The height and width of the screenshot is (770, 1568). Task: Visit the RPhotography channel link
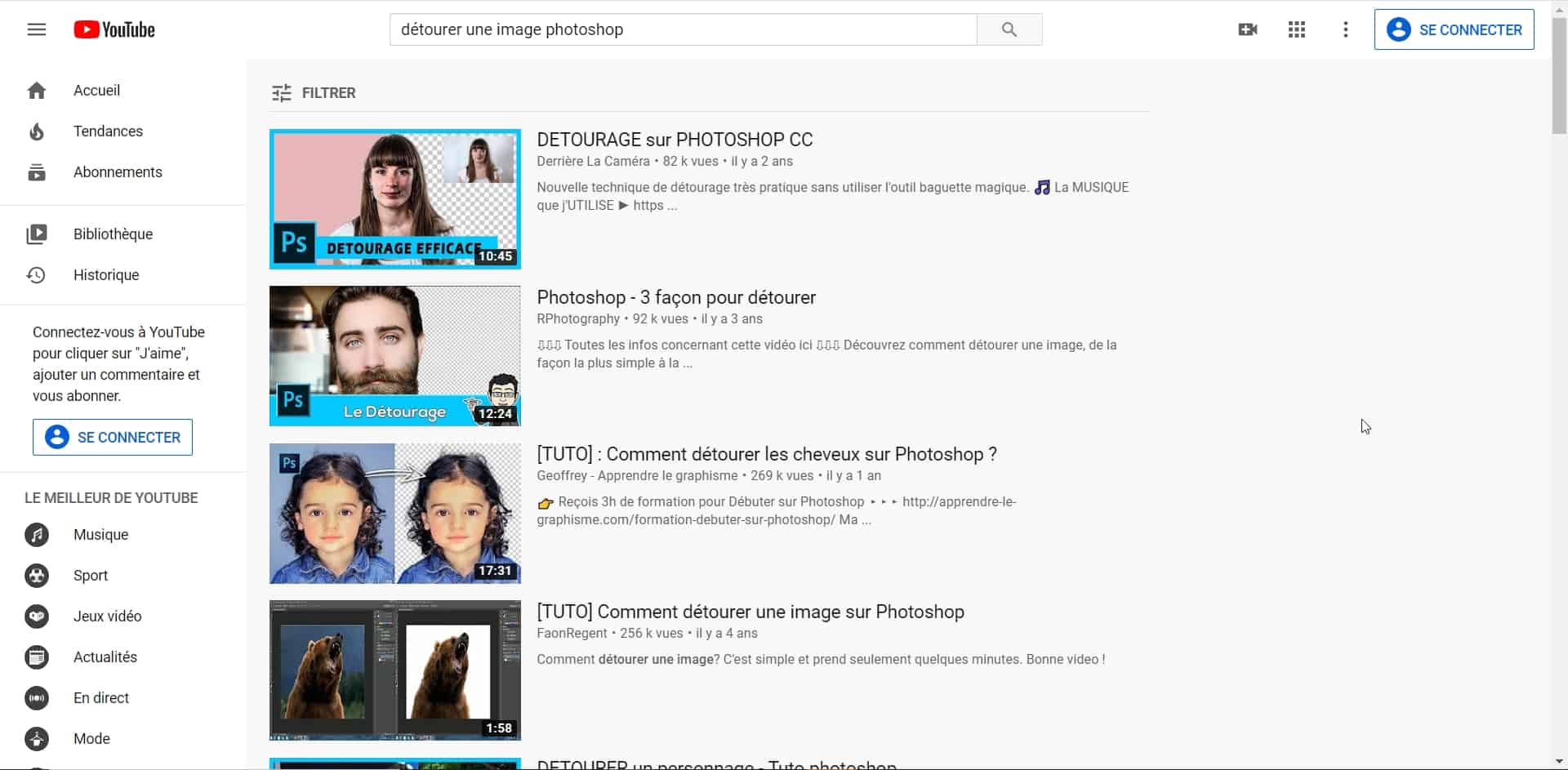point(578,319)
